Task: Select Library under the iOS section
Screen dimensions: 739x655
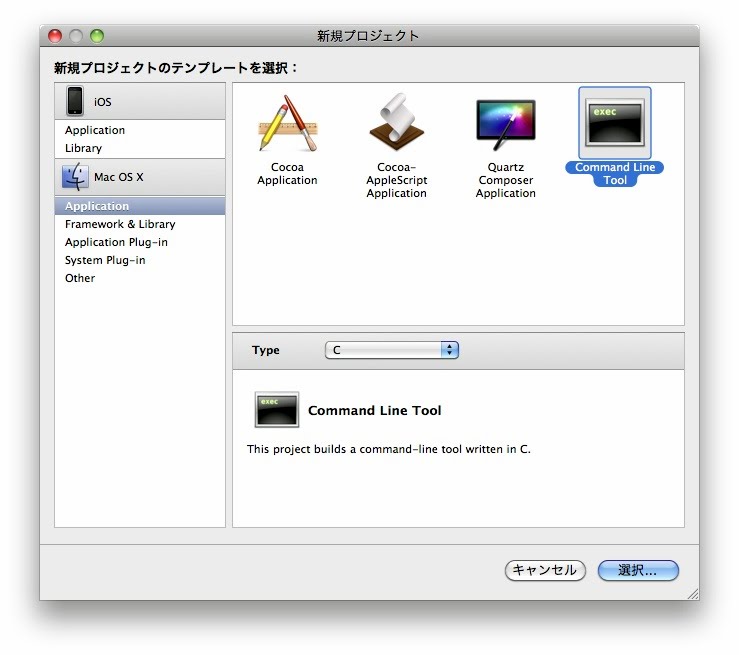Action: [x=83, y=148]
